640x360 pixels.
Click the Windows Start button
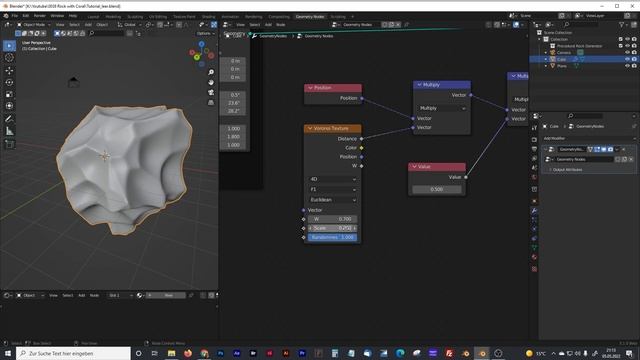tap(7, 353)
